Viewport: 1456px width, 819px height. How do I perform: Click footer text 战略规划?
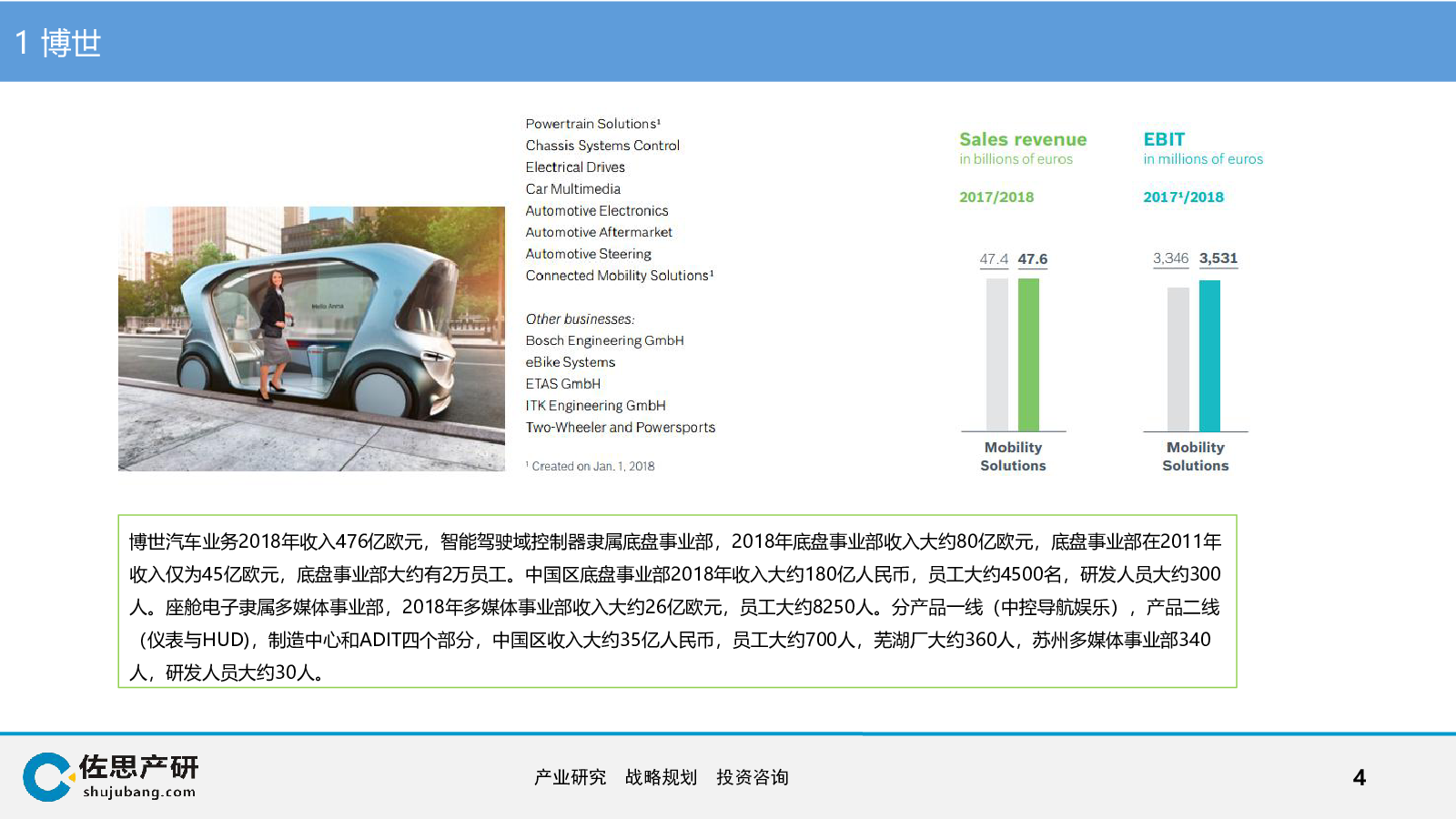point(662,777)
